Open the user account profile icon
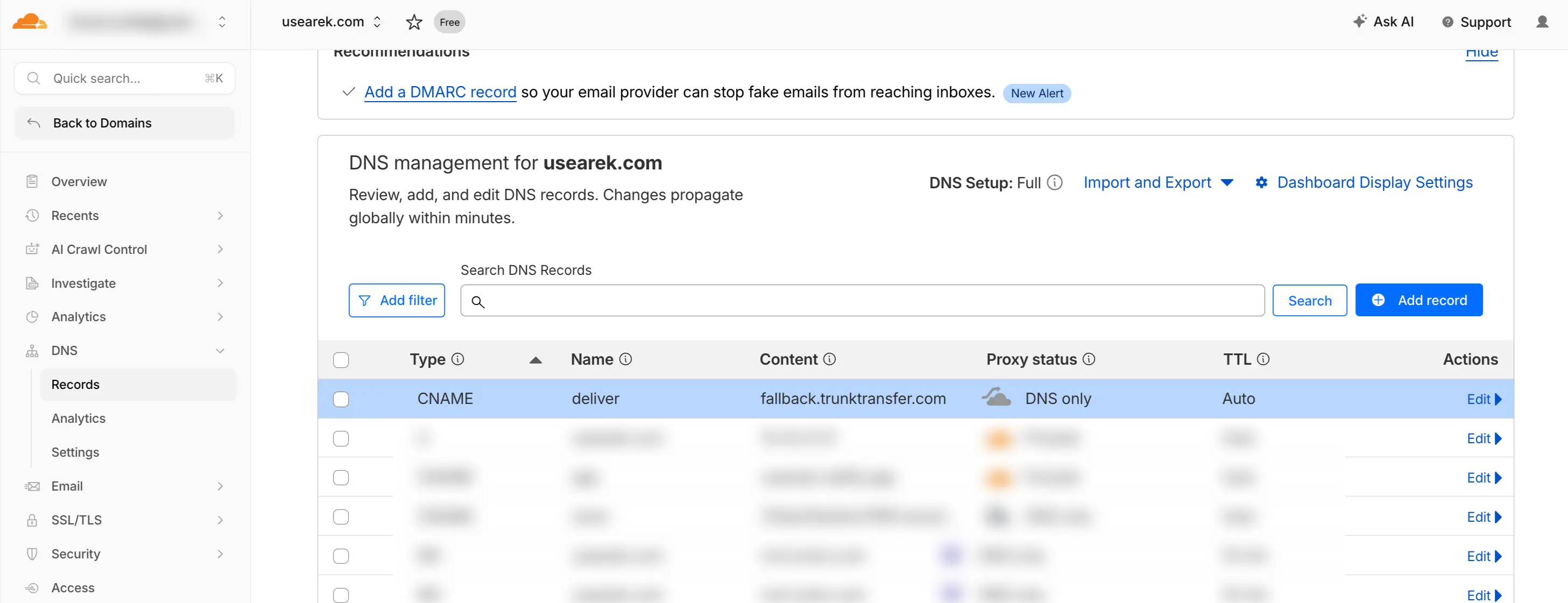This screenshot has width=1568, height=603. tap(1542, 22)
